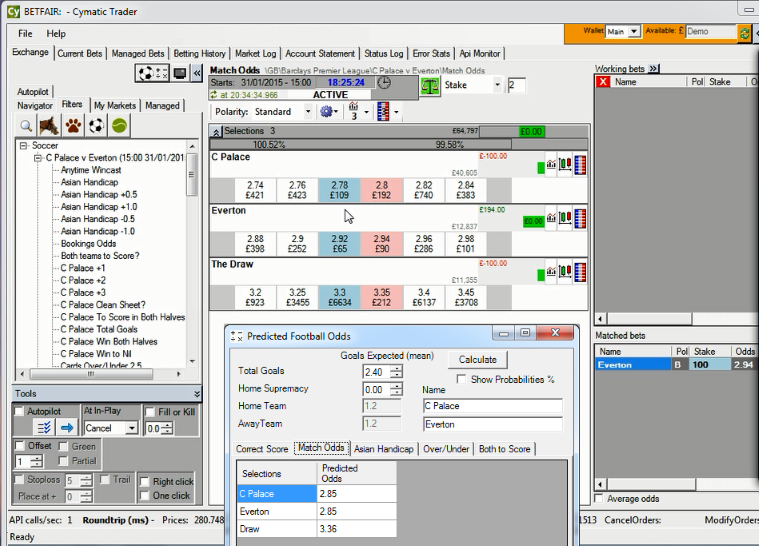Back C Palace at 2.78
The height and width of the screenshot is (546, 759).
[x=339, y=190]
